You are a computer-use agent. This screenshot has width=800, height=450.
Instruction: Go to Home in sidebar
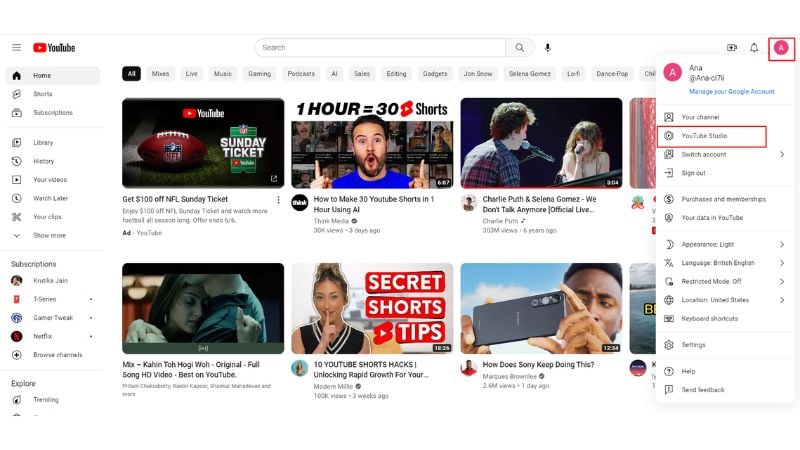click(53, 76)
